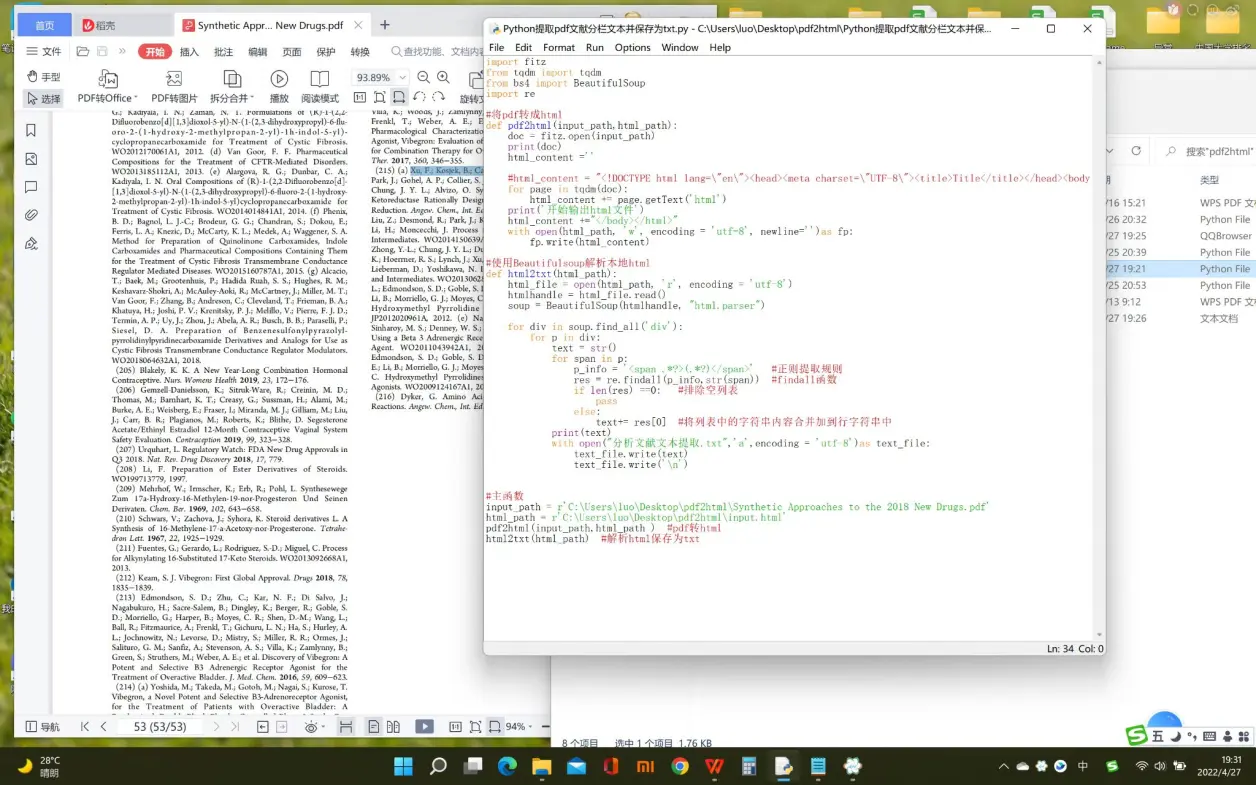Go to the first PDF page
1256x785 pixels.
[x=85, y=727]
